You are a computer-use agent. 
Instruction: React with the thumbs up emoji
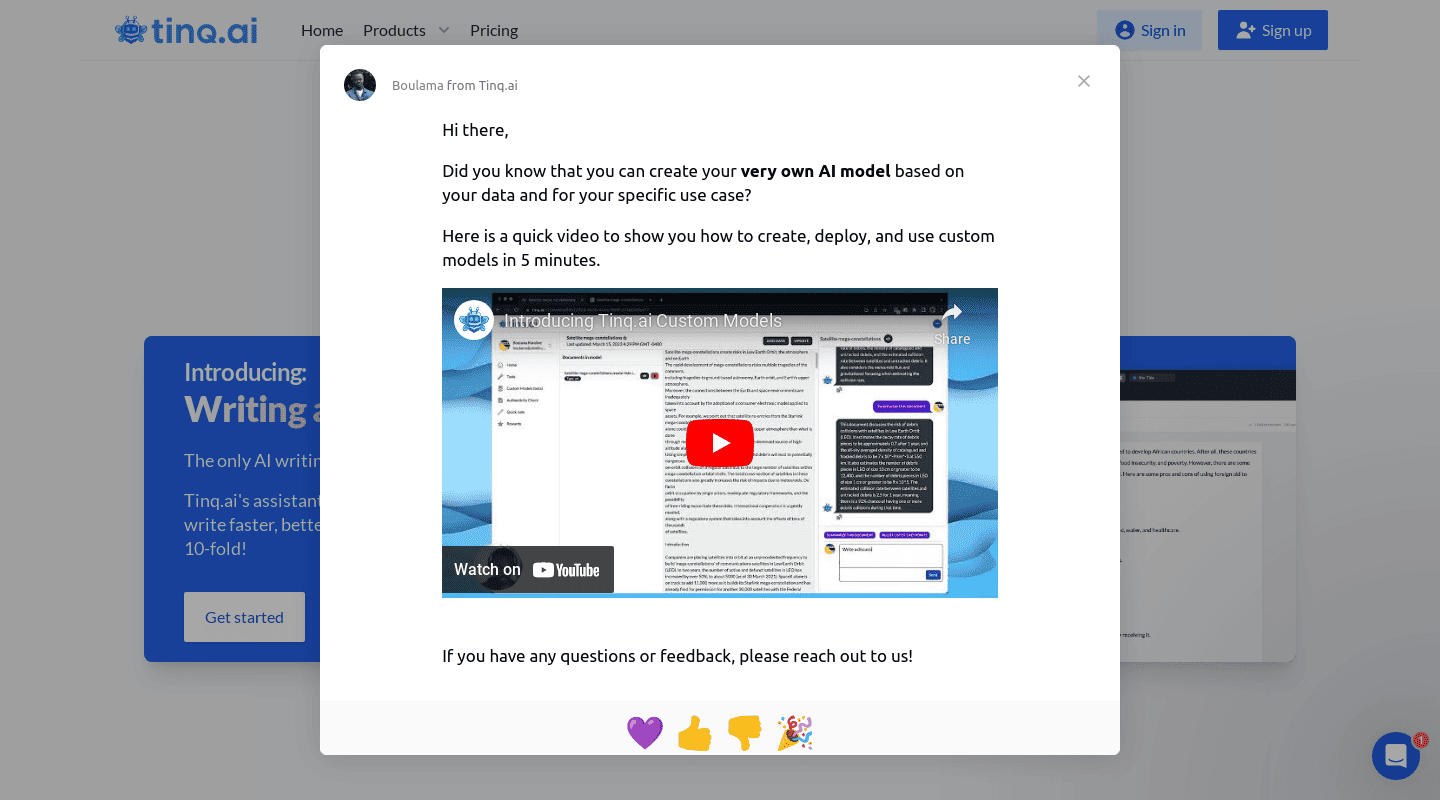[x=695, y=733]
